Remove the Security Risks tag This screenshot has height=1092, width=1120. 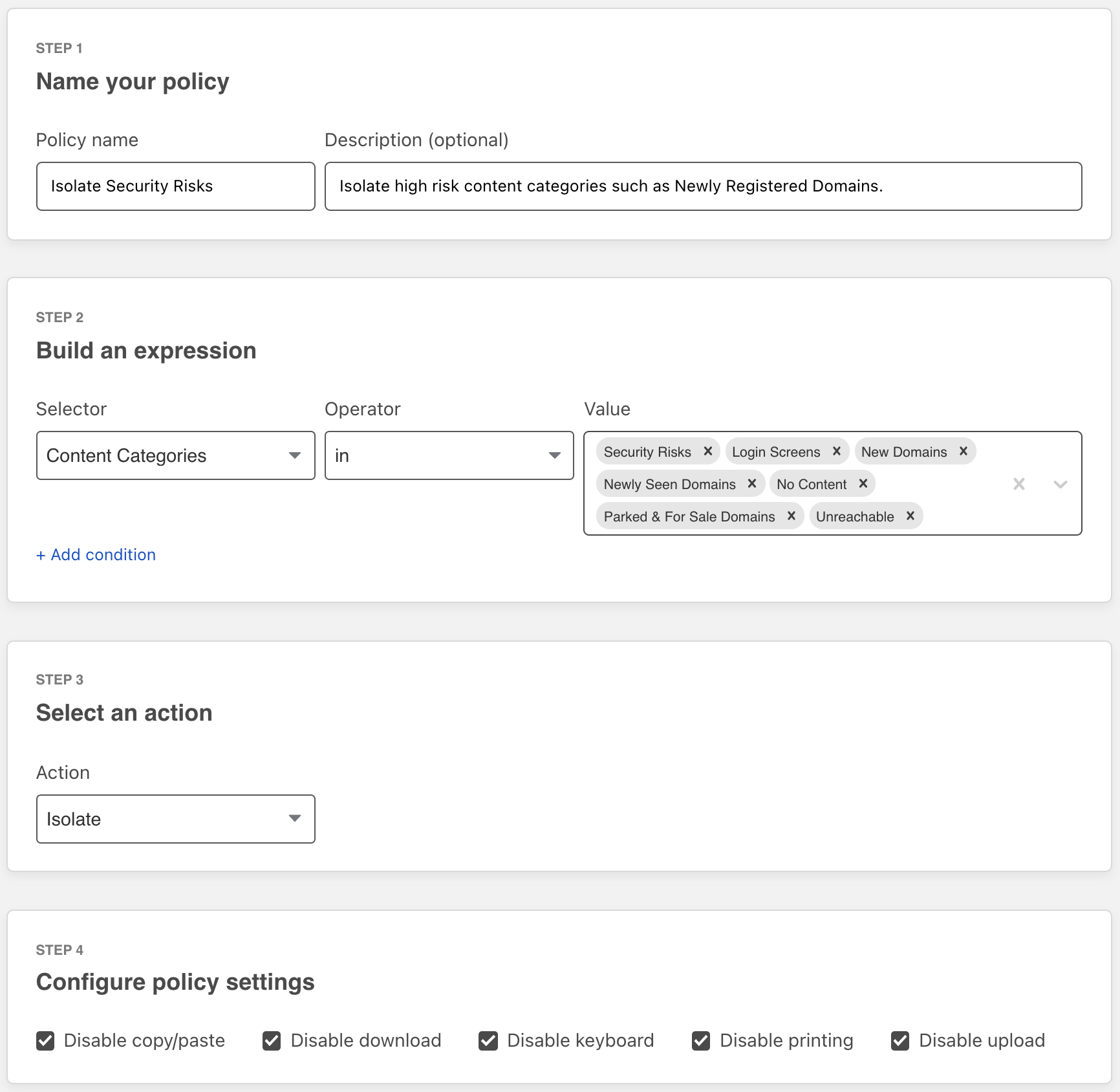(x=708, y=452)
